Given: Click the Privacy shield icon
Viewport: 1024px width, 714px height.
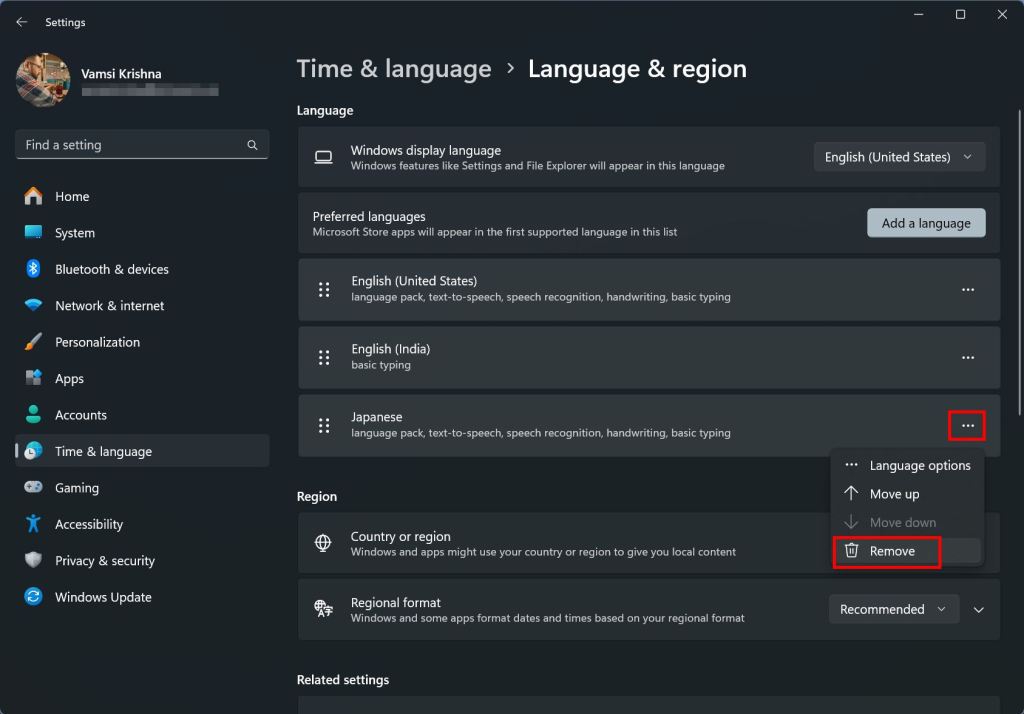Looking at the screenshot, I should [x=33, y=560].
